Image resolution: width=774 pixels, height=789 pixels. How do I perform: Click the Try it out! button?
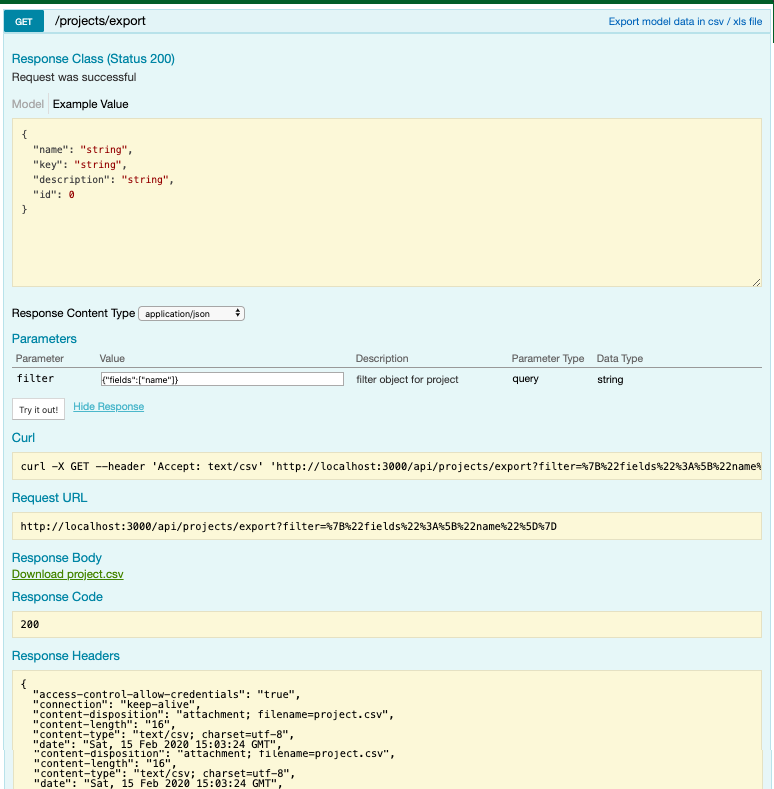(38, 409)
